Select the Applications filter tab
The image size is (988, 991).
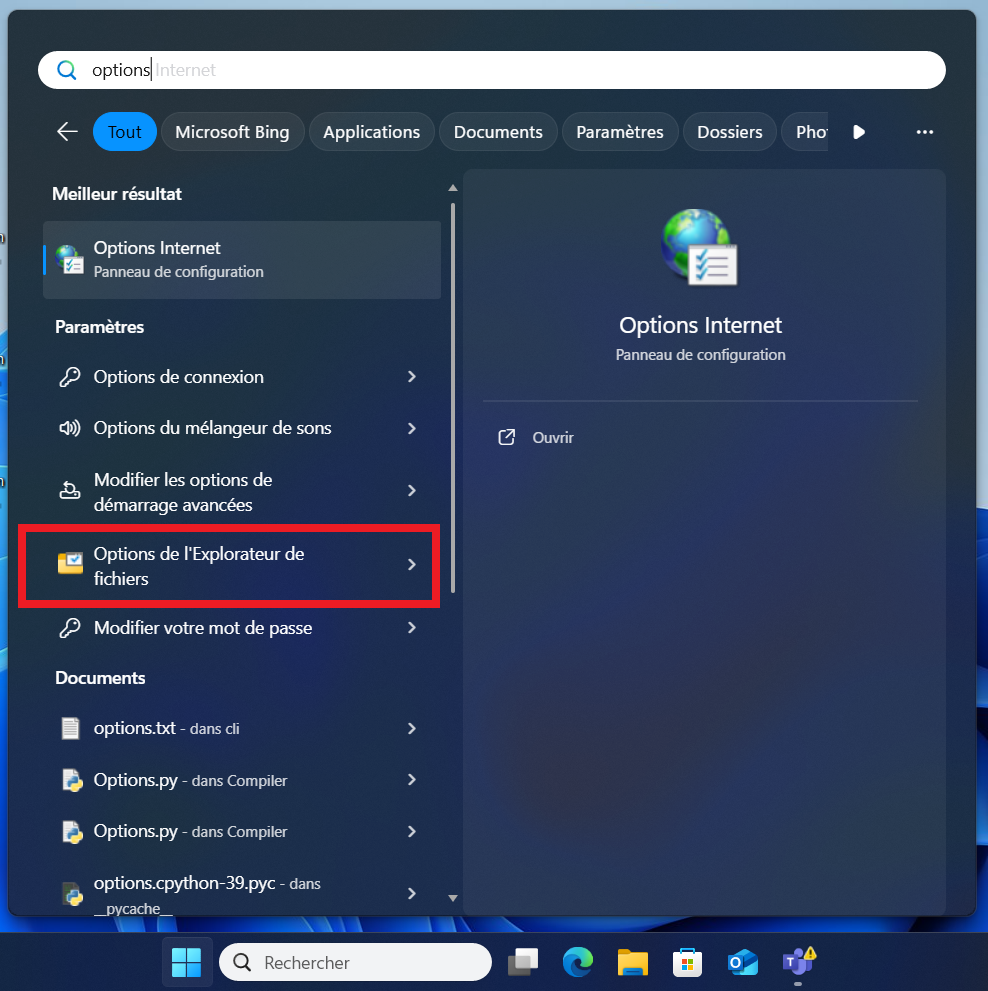[x=371, y=132]
